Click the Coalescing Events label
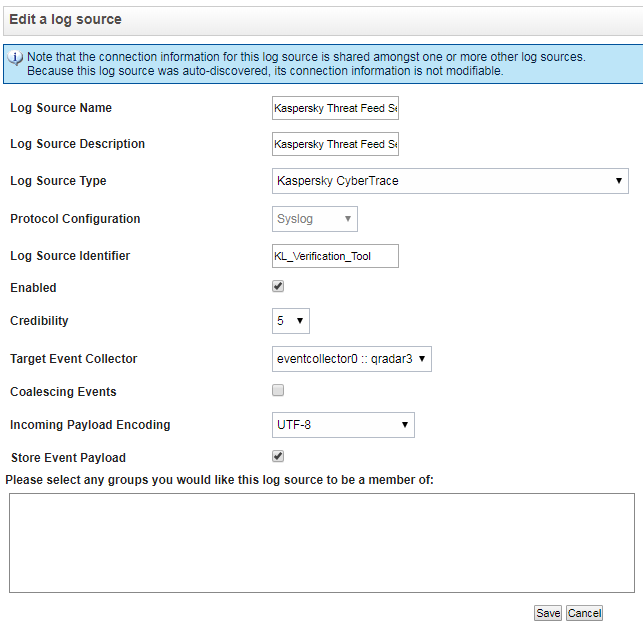Image resolution: width=643 pixels, height=628 pixels. pos(63,392)
